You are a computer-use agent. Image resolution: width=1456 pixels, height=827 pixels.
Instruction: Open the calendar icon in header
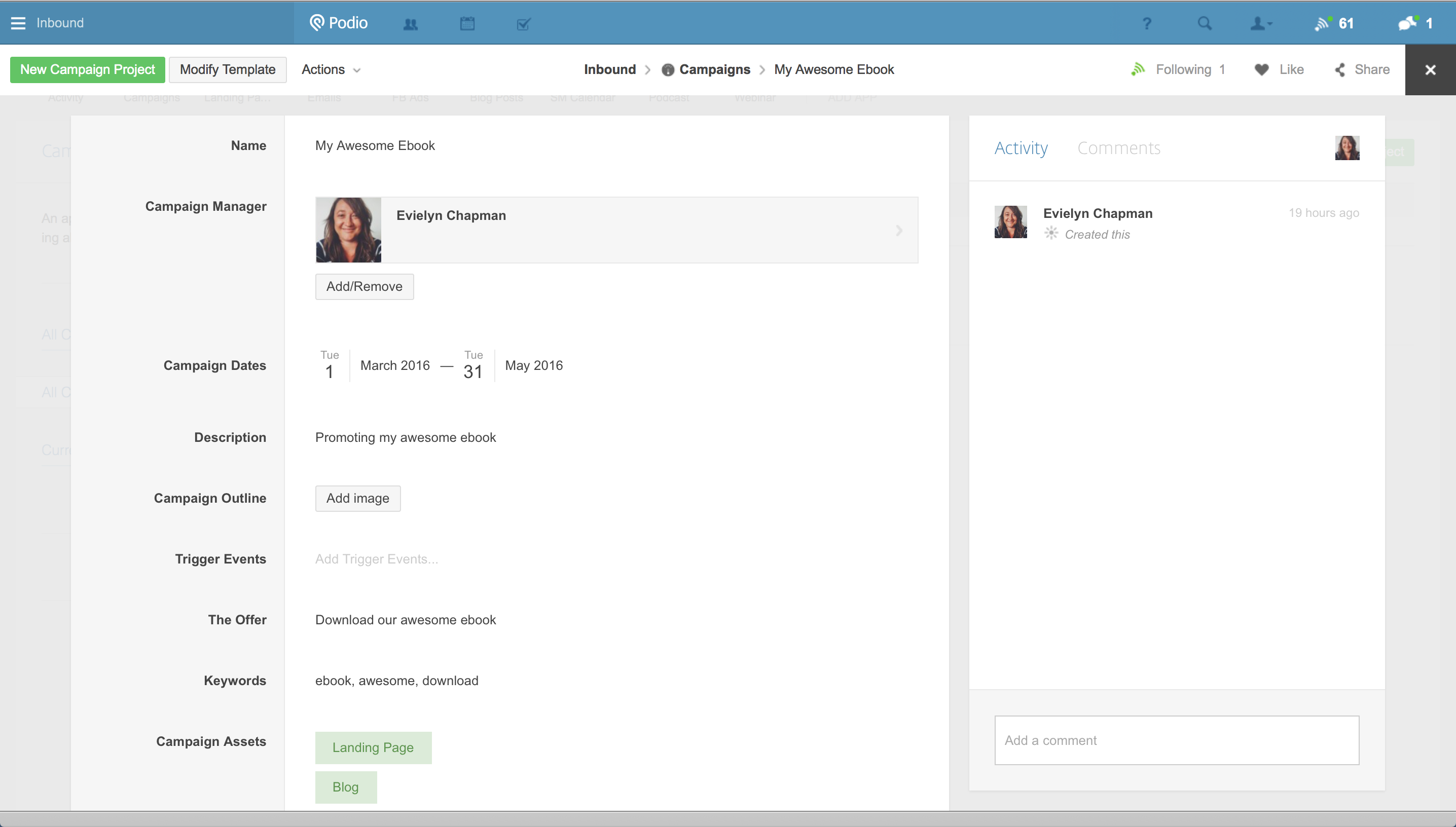467,23
